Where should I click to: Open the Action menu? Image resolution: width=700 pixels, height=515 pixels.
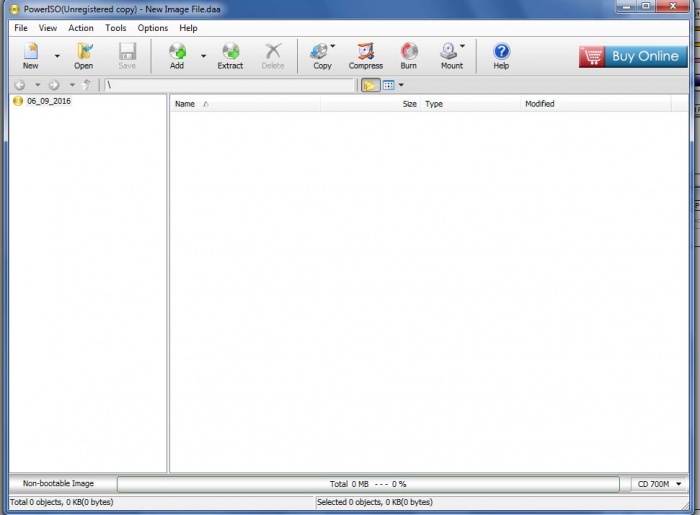[x=81, y=28]
